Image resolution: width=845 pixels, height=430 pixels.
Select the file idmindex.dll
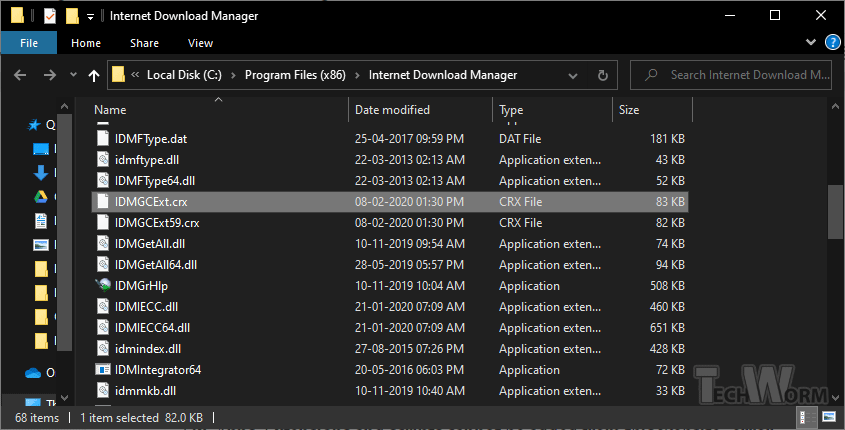coord(390,349)
